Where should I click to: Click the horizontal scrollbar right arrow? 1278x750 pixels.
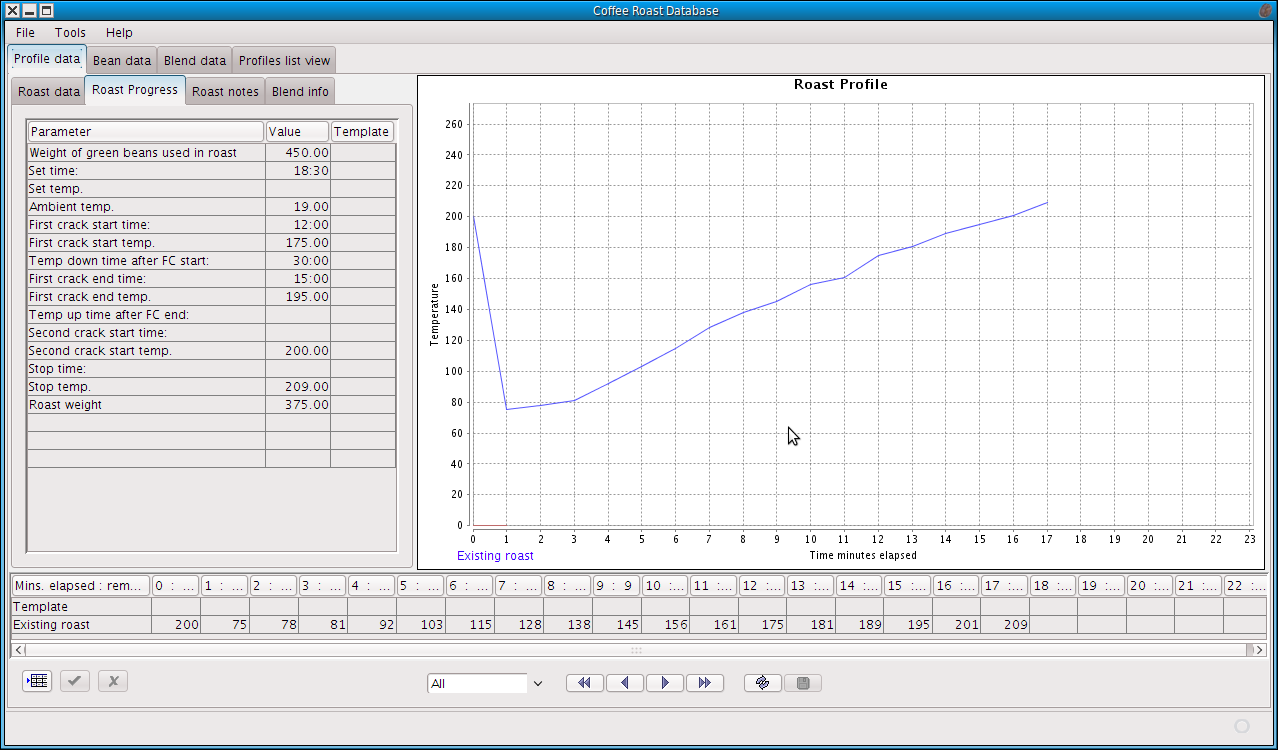click(x=1259, y=650)
